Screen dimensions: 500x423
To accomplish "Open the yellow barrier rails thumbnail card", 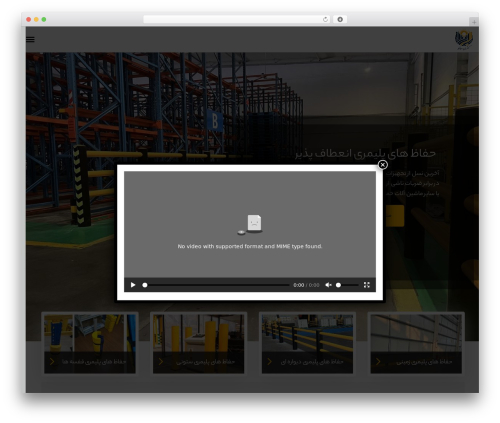I will click(x=307, y=344).
